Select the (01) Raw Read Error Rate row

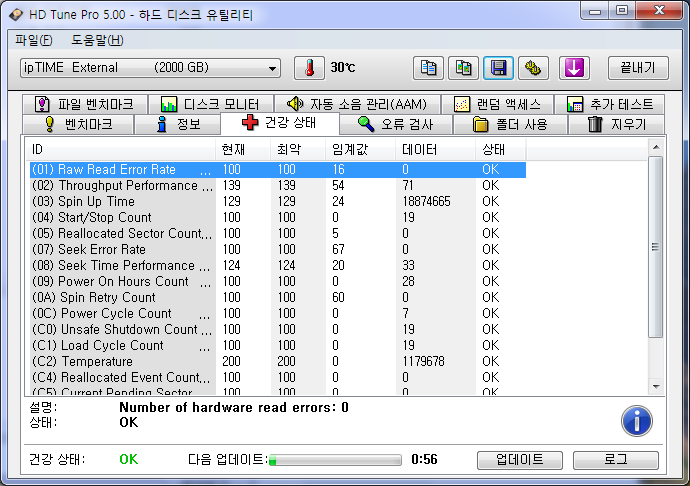click(x=278, y=169)
